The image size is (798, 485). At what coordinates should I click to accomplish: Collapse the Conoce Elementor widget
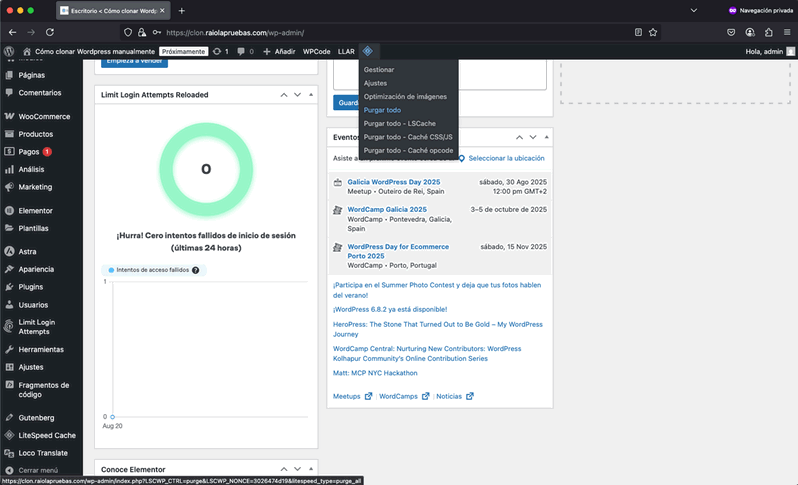(x=311, y=469)
